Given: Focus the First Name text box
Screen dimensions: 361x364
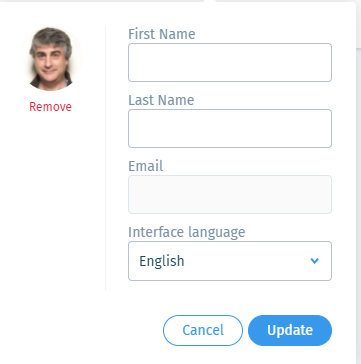Looking at the screenshot, I should coord(230,62).
